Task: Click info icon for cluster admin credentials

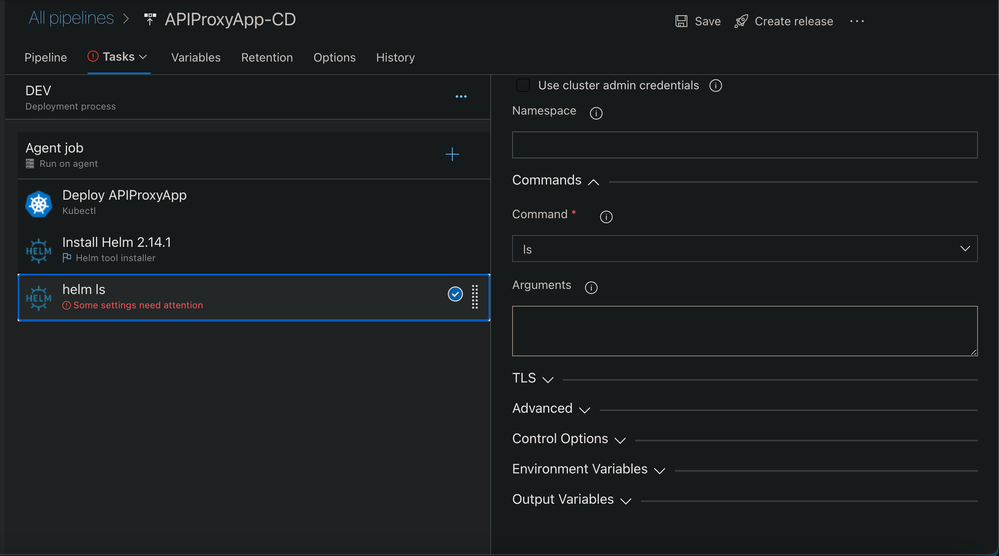Action: point(715,85)
